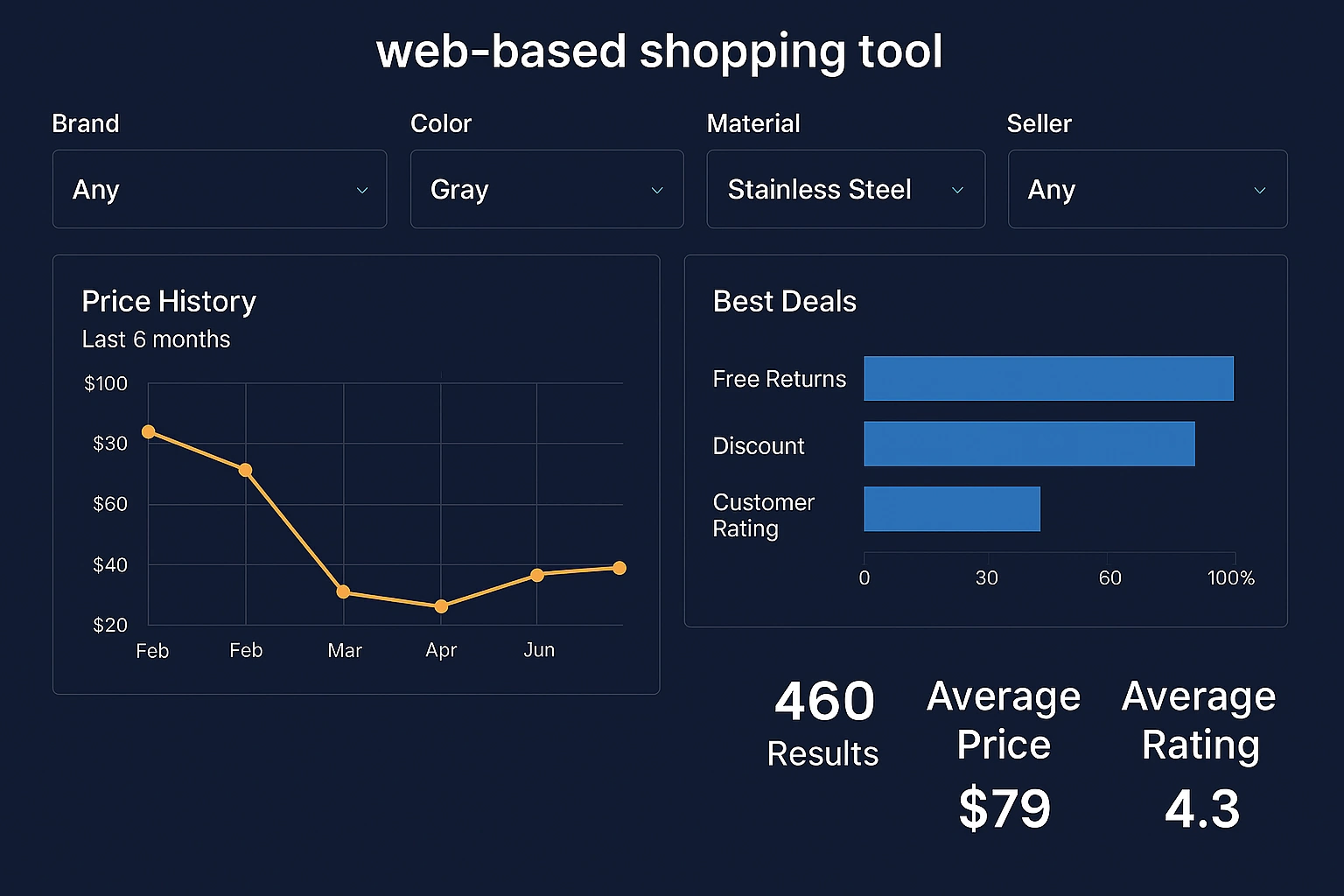1344x896 pixels.
Task: Click the Apr data point on the chart
Action: pyautogui.click(x=441, y=605)
